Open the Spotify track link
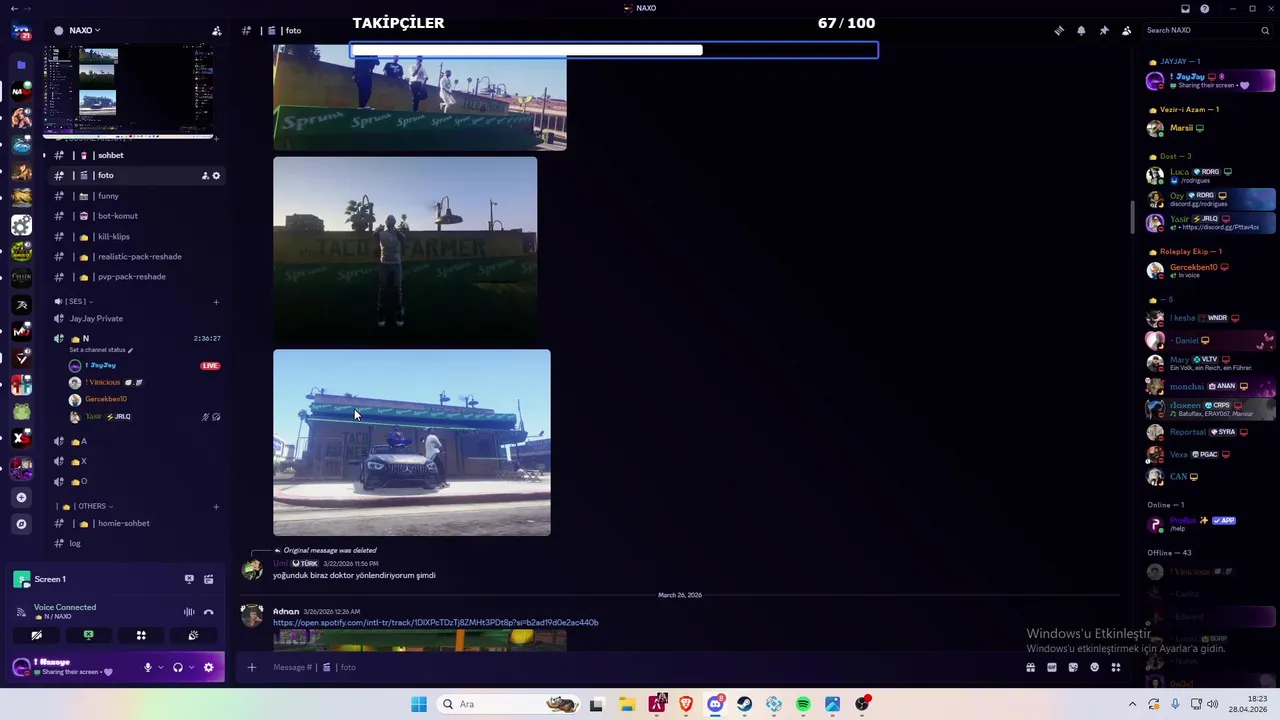 coord(436,622)
